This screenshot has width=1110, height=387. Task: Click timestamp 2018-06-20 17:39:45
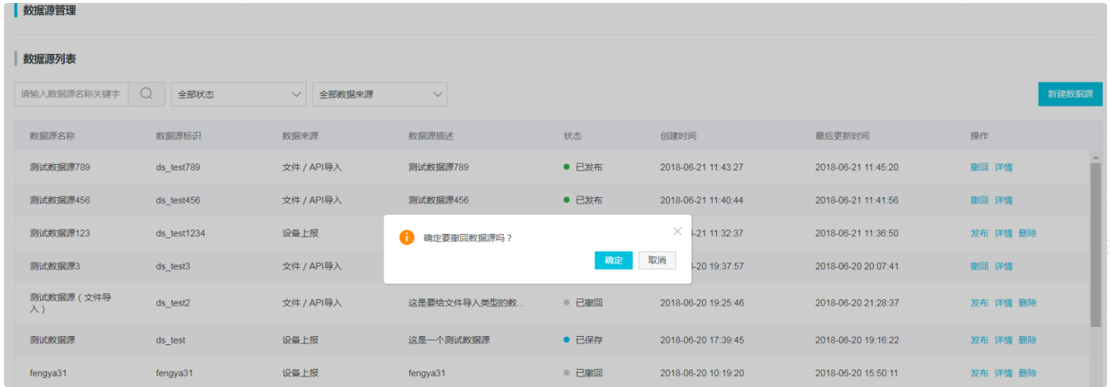(x=702, y=340)
